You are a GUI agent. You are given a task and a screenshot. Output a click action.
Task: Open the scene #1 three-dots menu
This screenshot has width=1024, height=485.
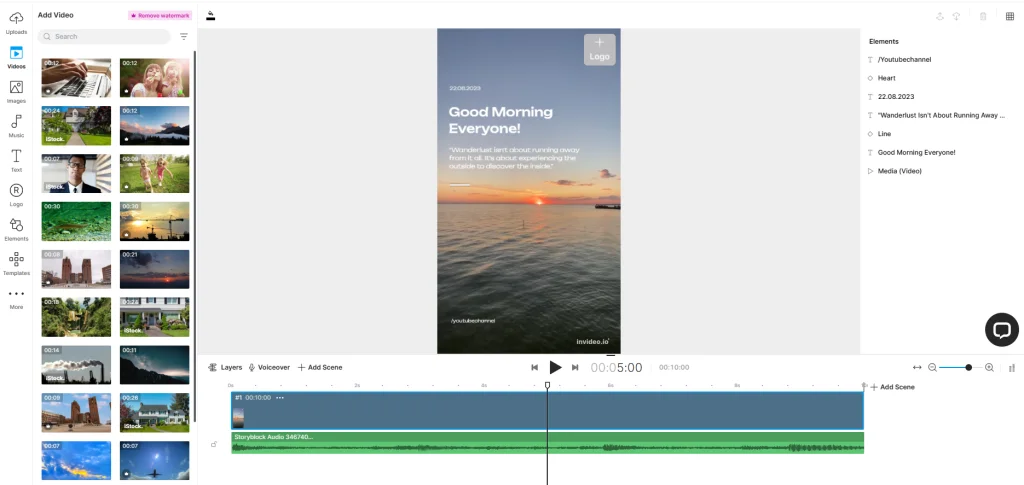coord(280,398)
